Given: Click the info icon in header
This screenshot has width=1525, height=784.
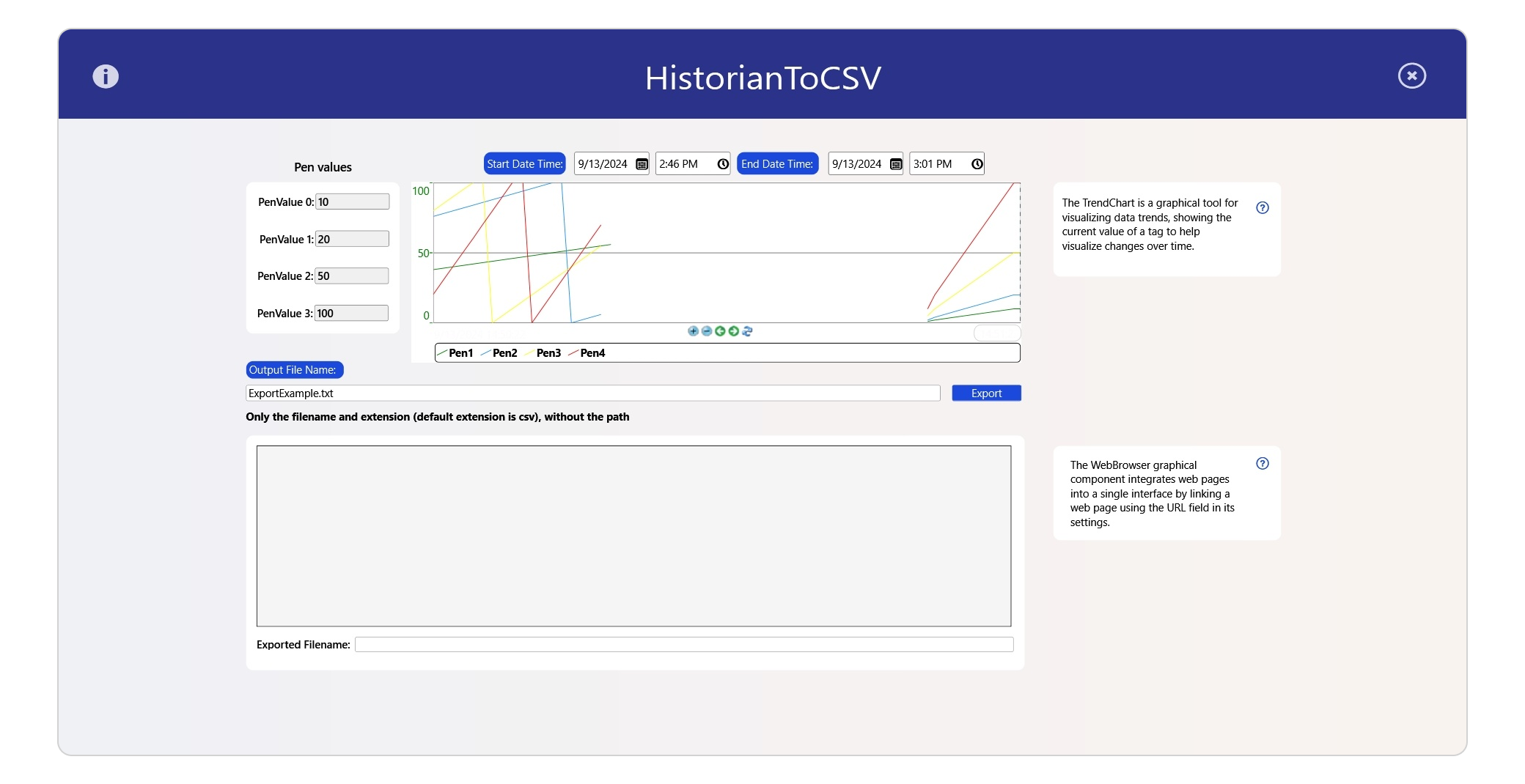Looking at the screenshot, I should point(106,76).
